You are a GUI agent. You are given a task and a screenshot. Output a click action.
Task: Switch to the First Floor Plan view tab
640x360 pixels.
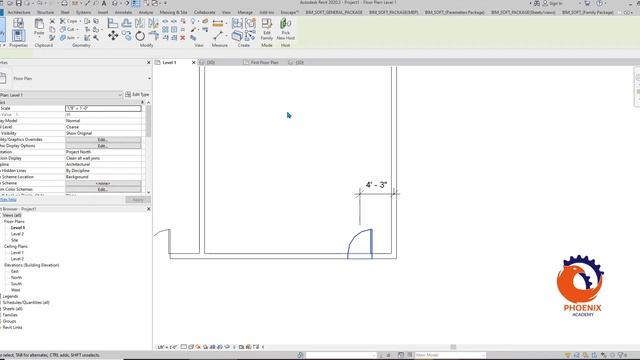tap(264, 62)
